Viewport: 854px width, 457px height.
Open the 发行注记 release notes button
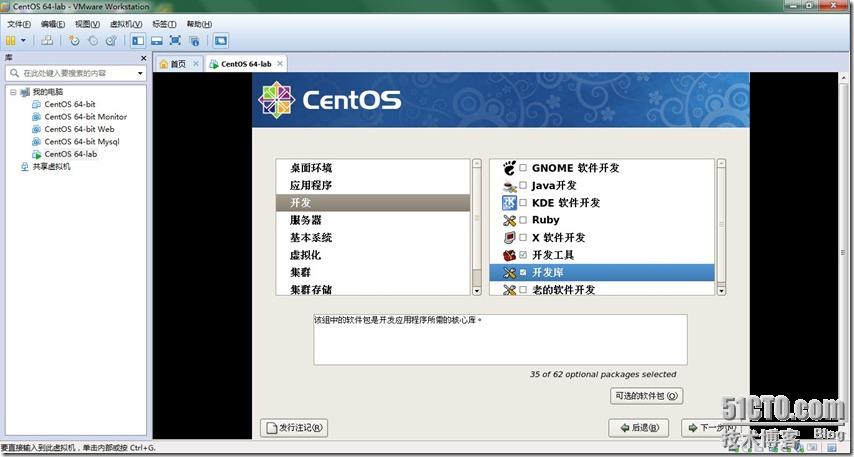(x=294, y=428)
